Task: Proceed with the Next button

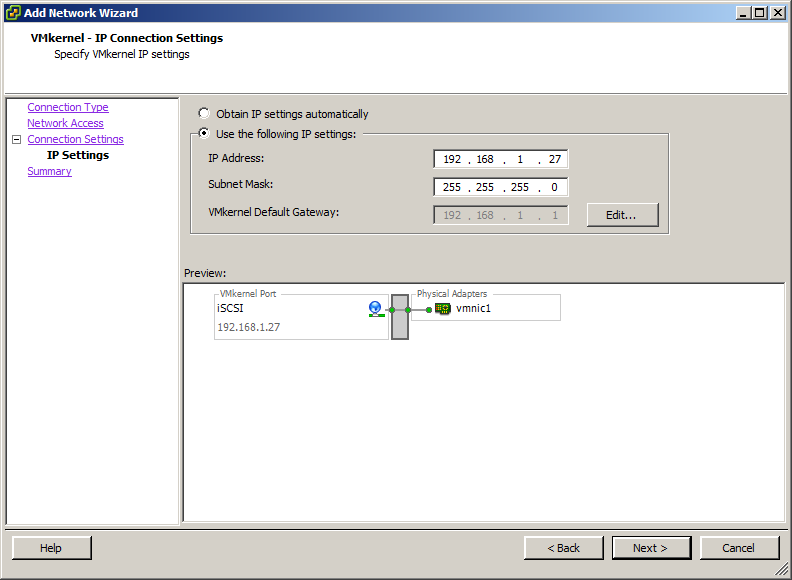Action: pos(652,548)
